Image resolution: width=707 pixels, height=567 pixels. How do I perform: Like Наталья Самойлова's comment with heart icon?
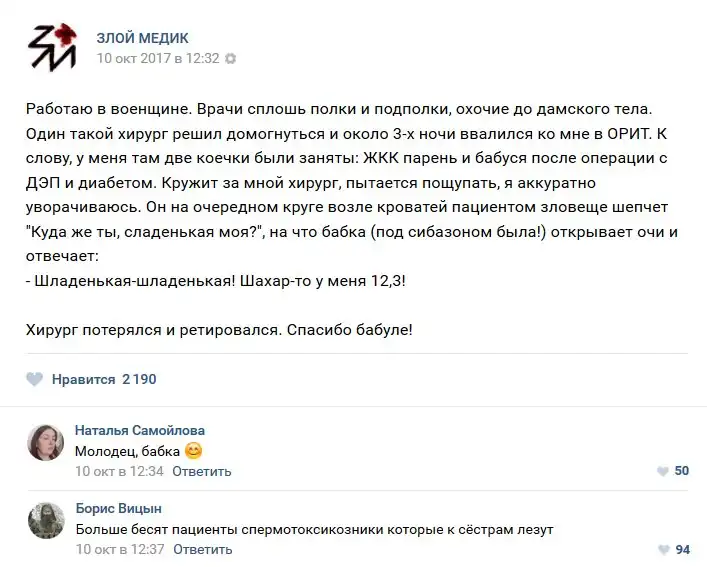tap(662, 471)
